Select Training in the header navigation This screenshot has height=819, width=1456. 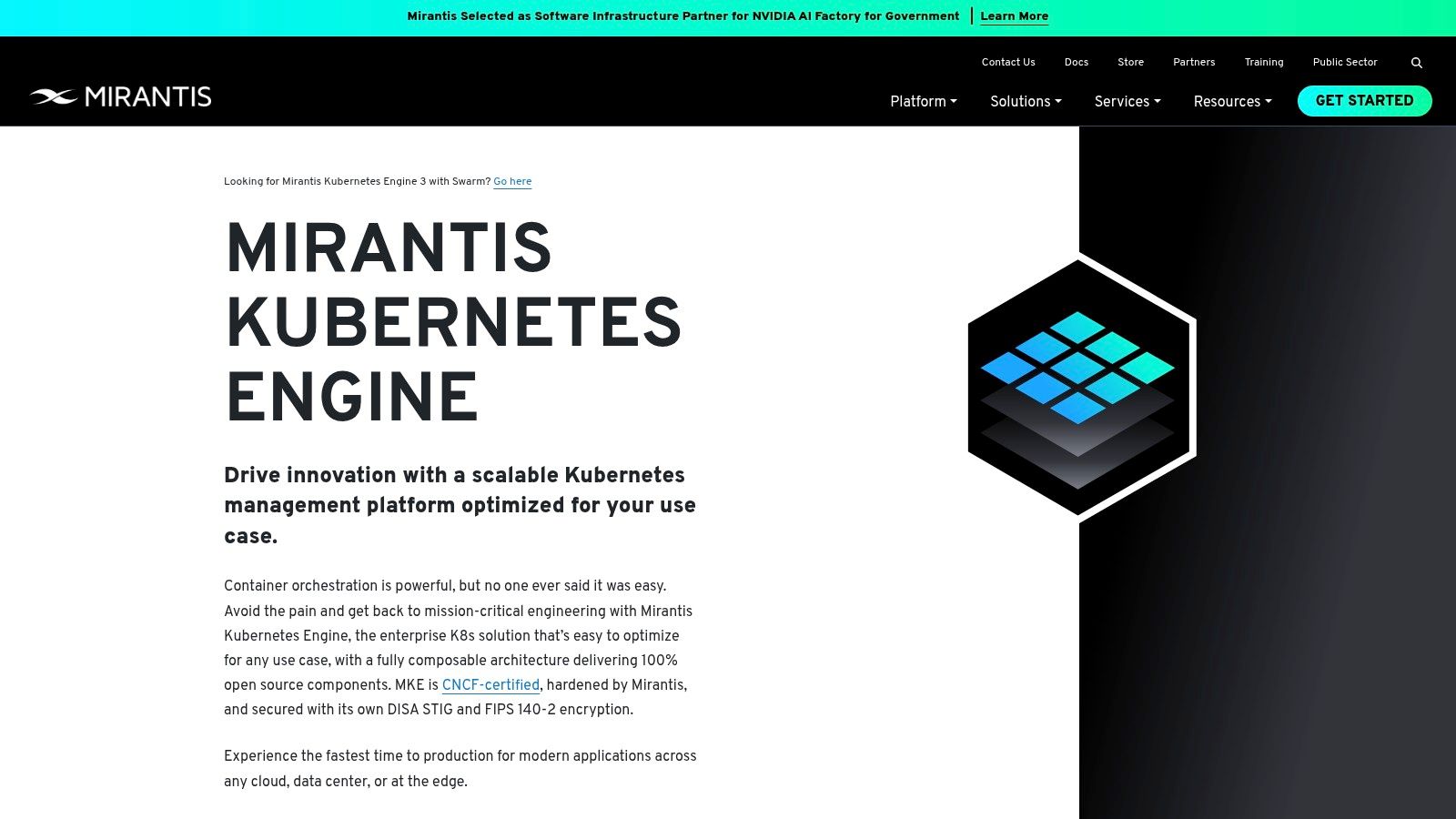1264,62
